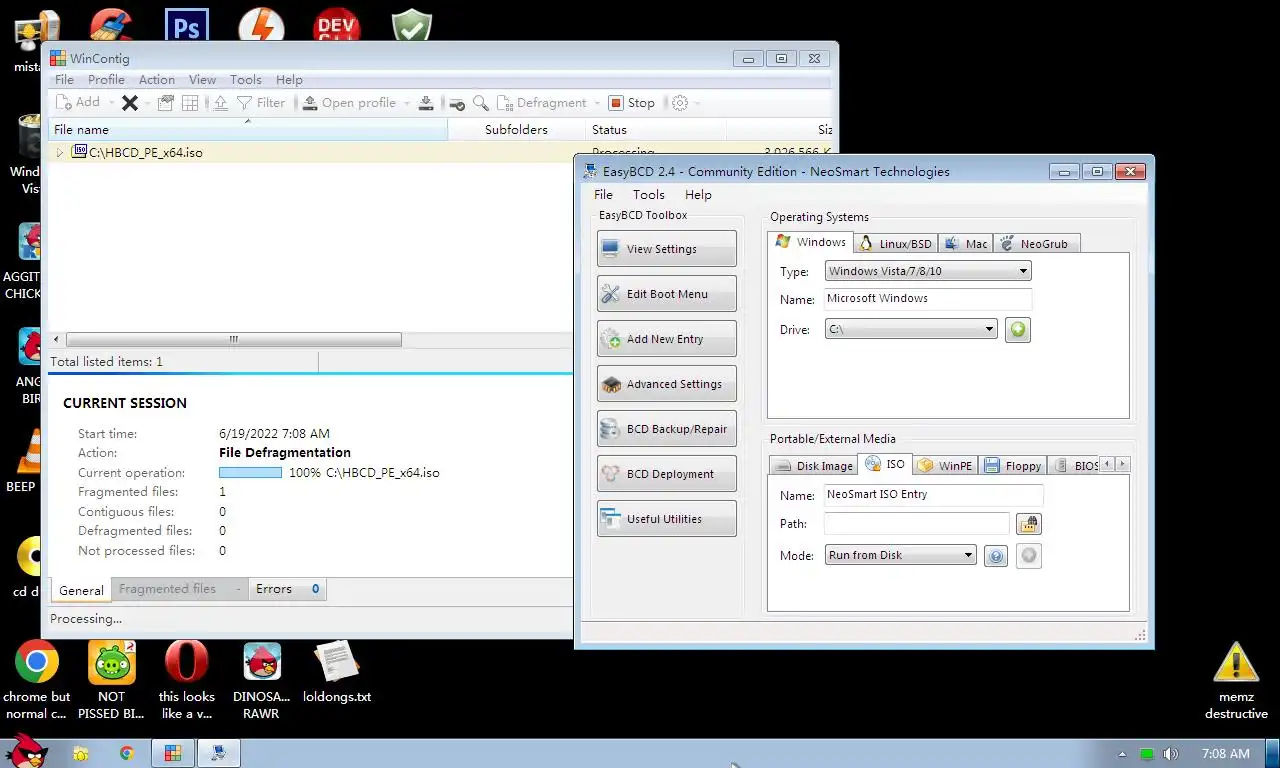This screenshot has width=1280, height=768.
Task: Click Advanced Settings button
Action: [666, 384]
